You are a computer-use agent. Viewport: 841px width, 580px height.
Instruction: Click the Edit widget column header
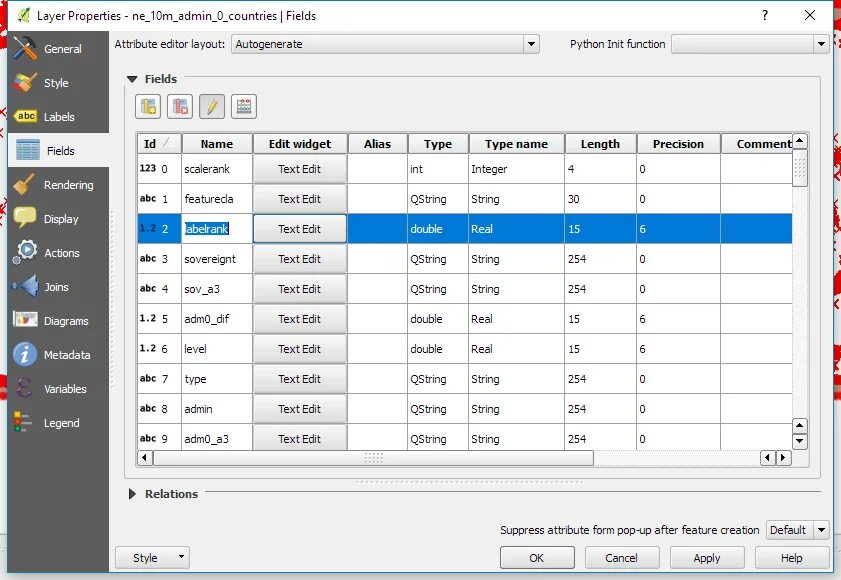(300, 144)
